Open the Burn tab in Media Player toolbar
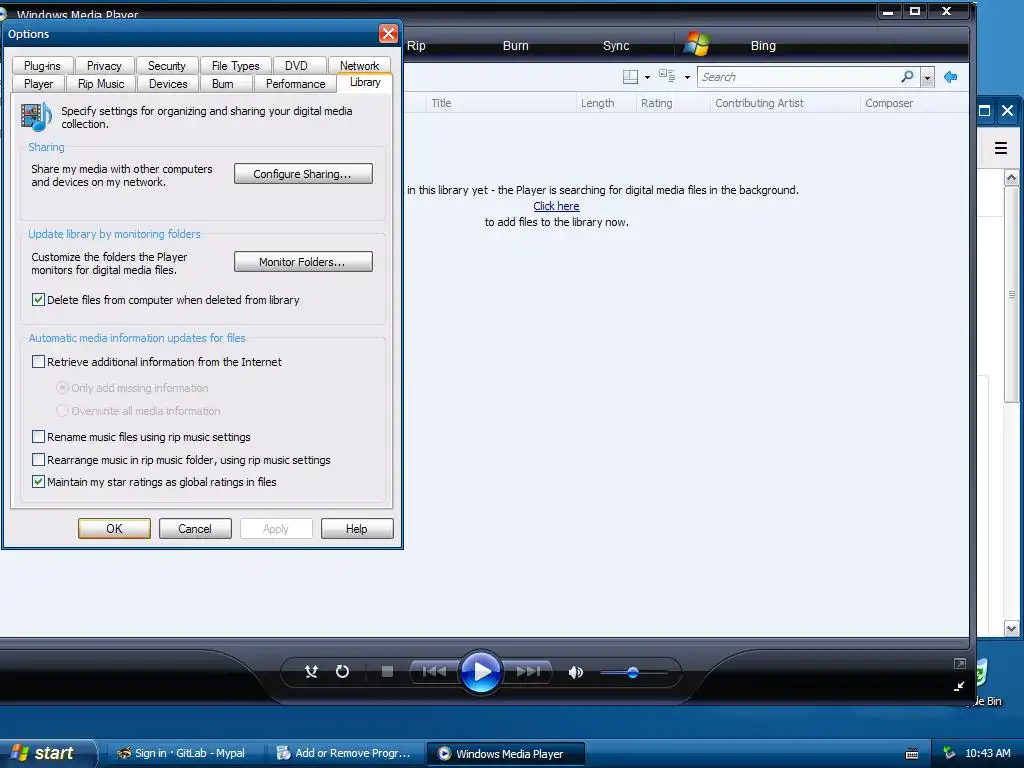 click(516, 46)
